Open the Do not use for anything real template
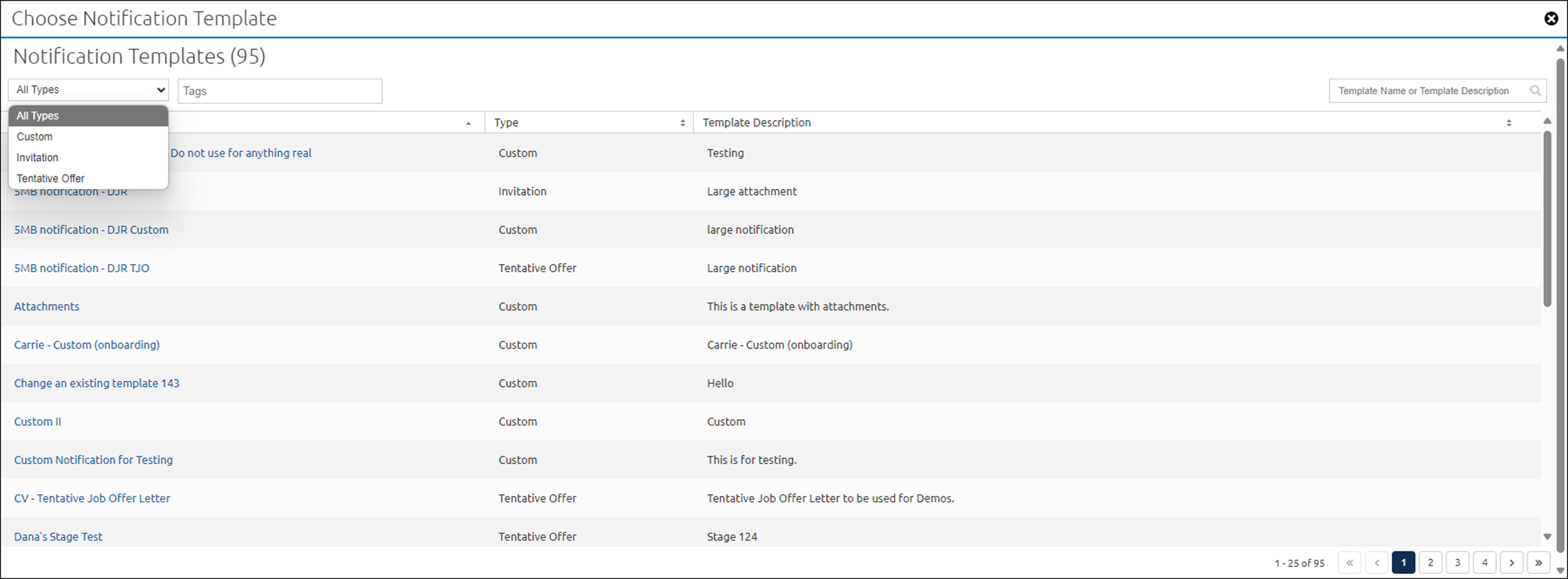This screenshot has width=1568, height=579. 241,153
